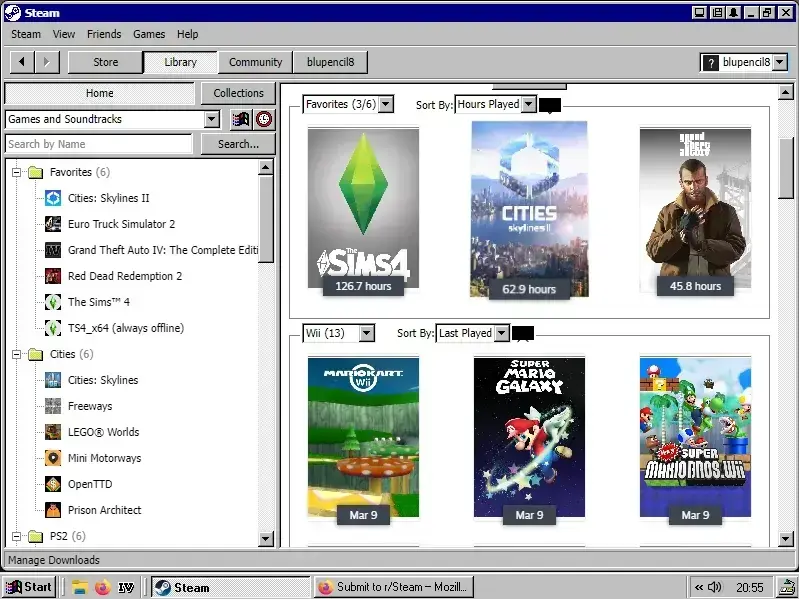799x599 pixels.
Task: Click the Steam logo in the title bar
Action: (12, 13)
